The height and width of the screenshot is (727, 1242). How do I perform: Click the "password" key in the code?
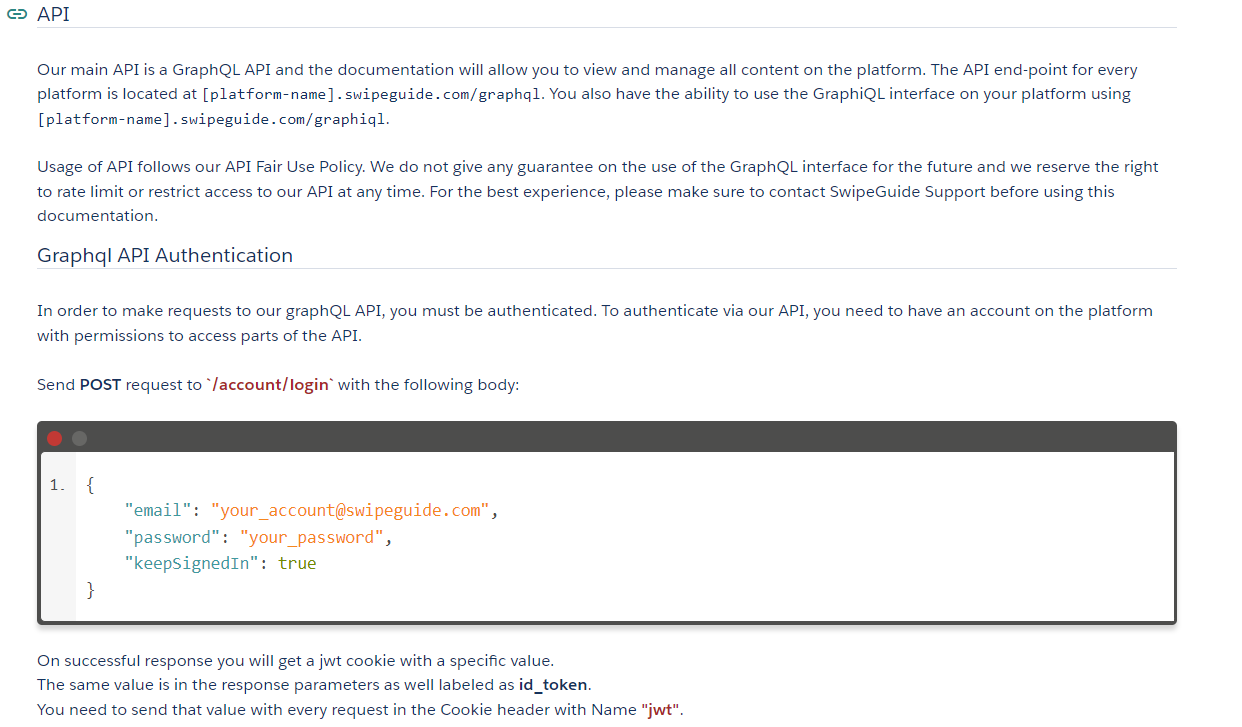[x=172, y=537]
